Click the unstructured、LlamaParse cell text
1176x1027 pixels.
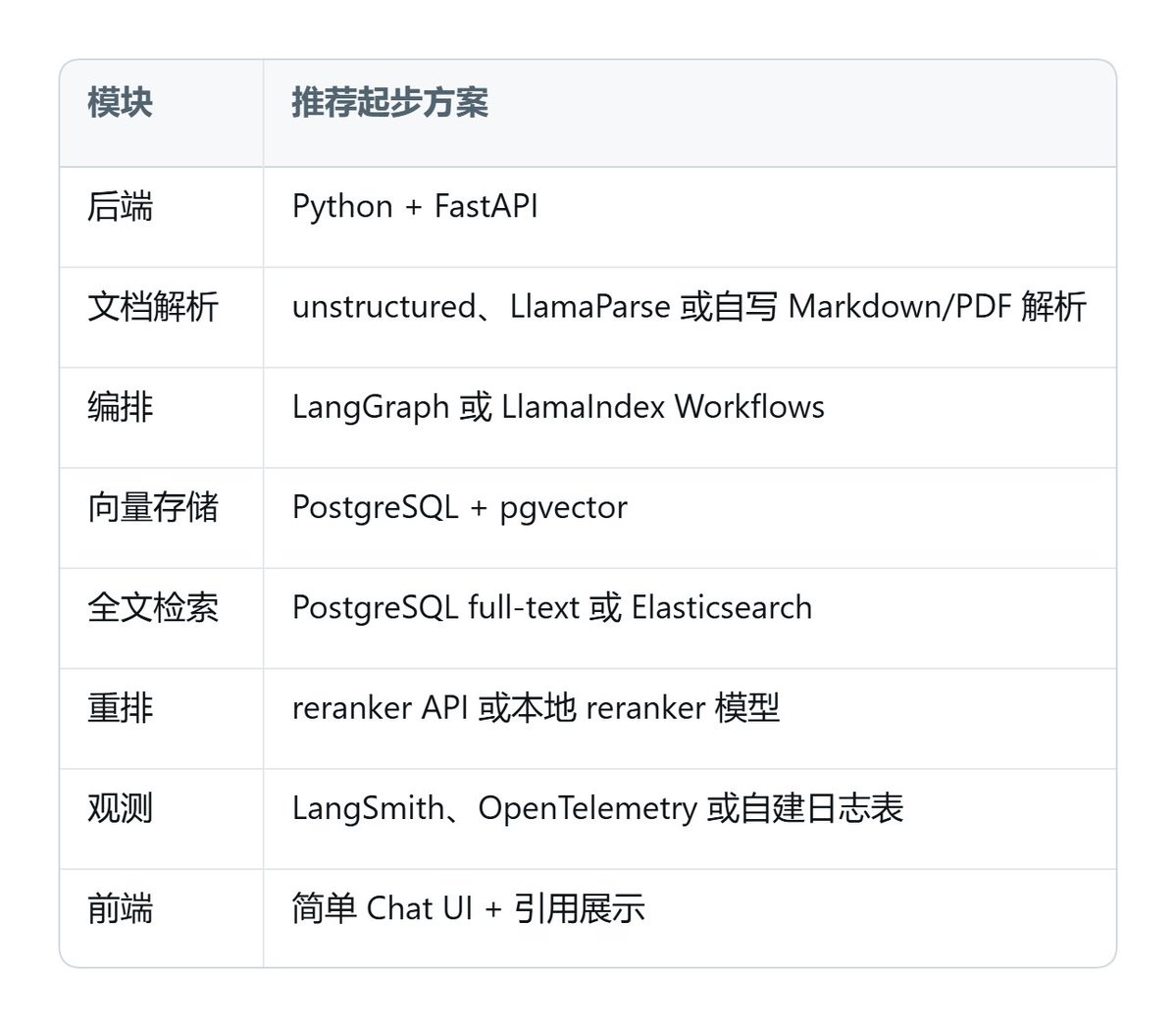click(x=690, y=307)
